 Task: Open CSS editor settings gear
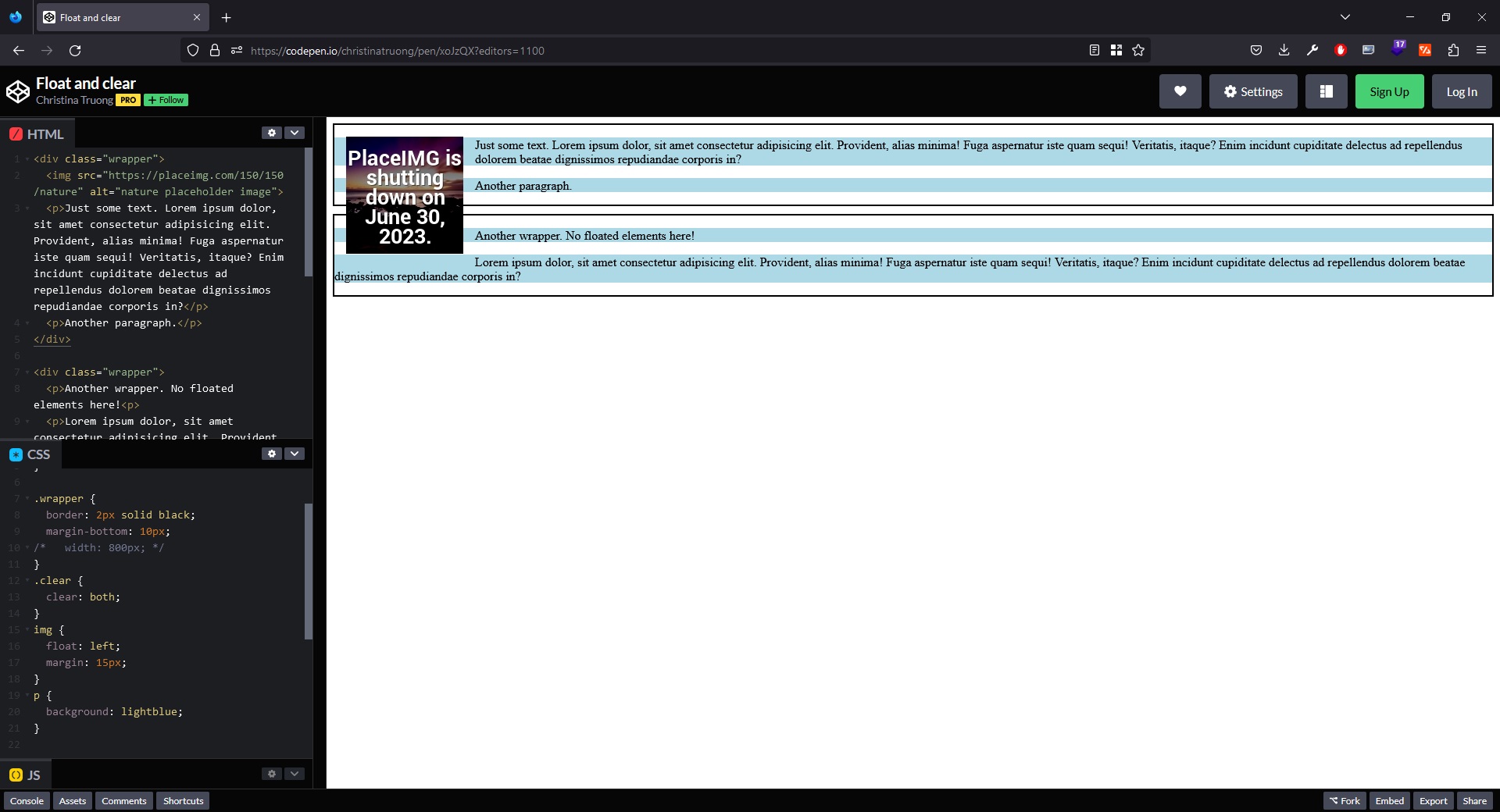[271, 454]
